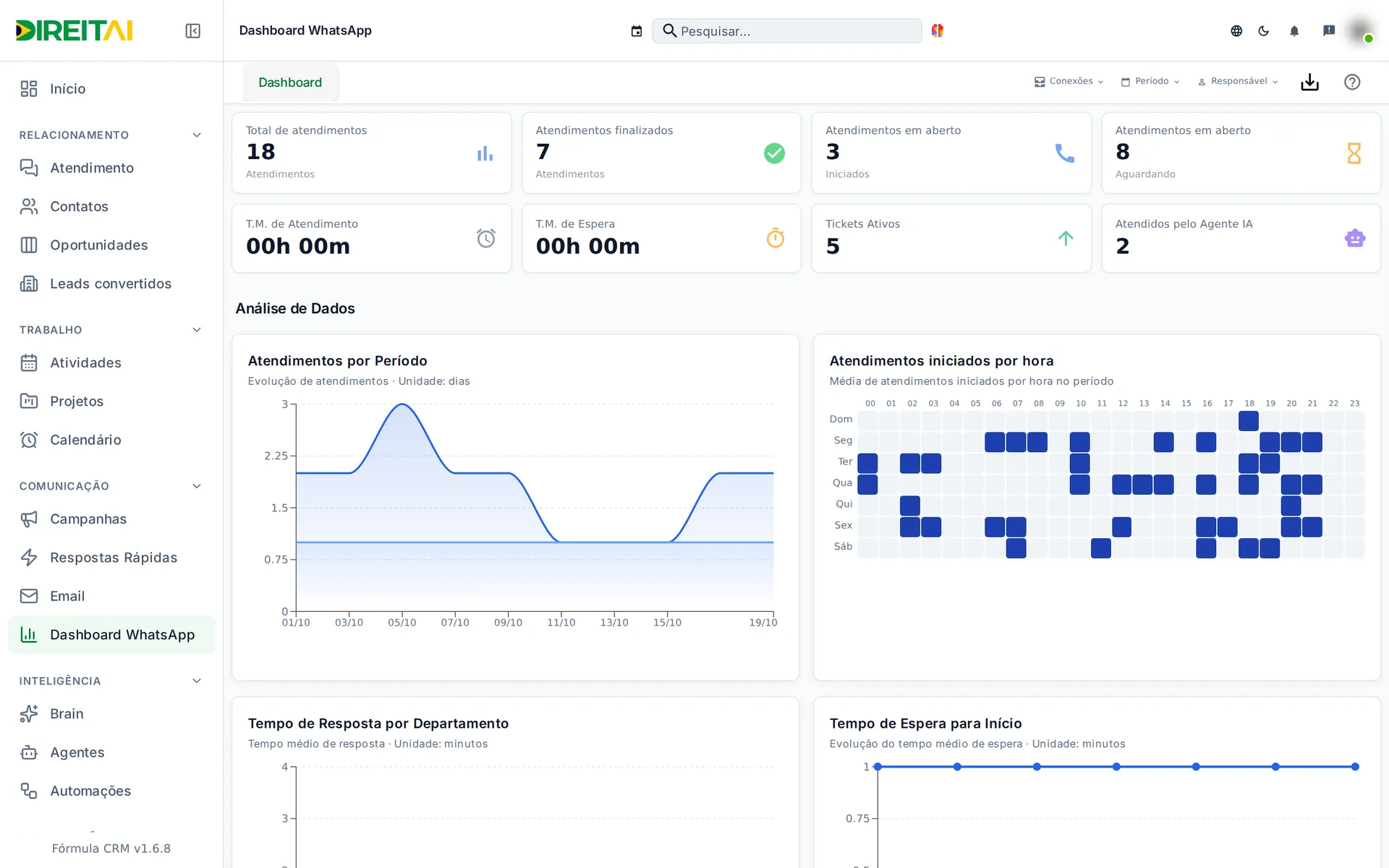Viewport: 1389px width, 868px height.
Task: Toggle dark mode with the moon icon
Action: pyautogui.click(x=1264, y=30)
